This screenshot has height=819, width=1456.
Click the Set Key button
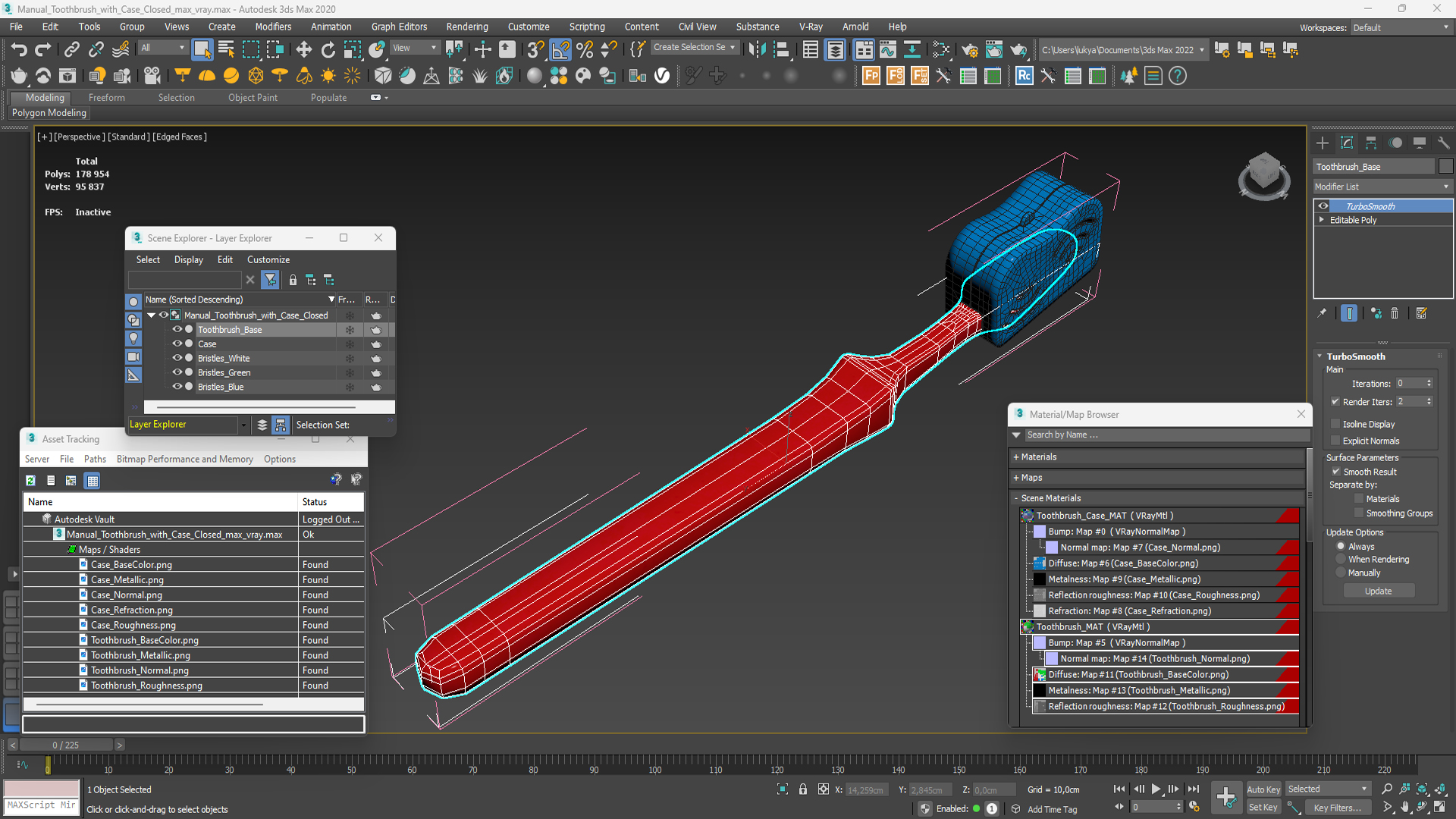(x=1263, y=808)
